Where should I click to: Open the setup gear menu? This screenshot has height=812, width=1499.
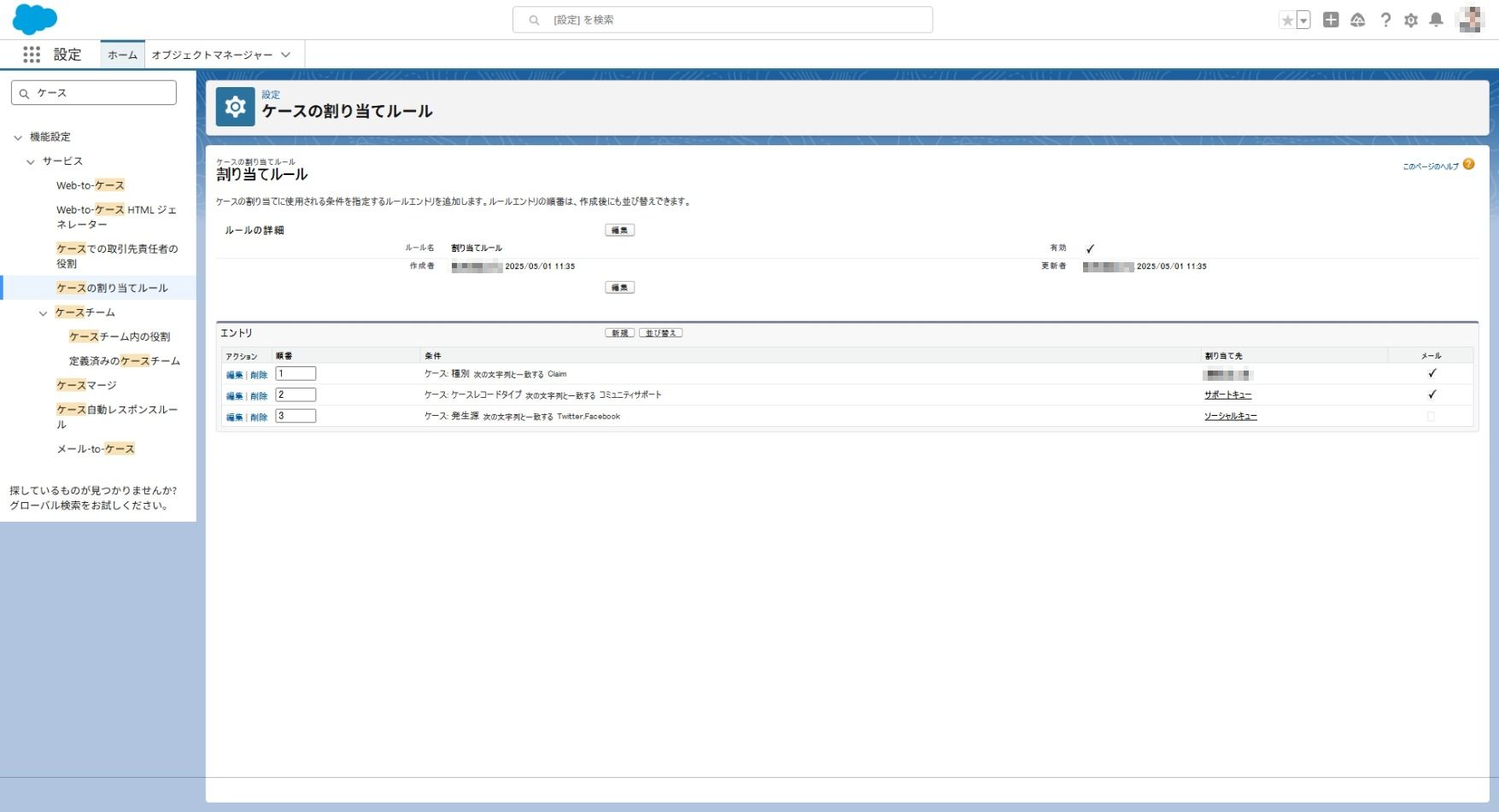(x=1411, y=20)
